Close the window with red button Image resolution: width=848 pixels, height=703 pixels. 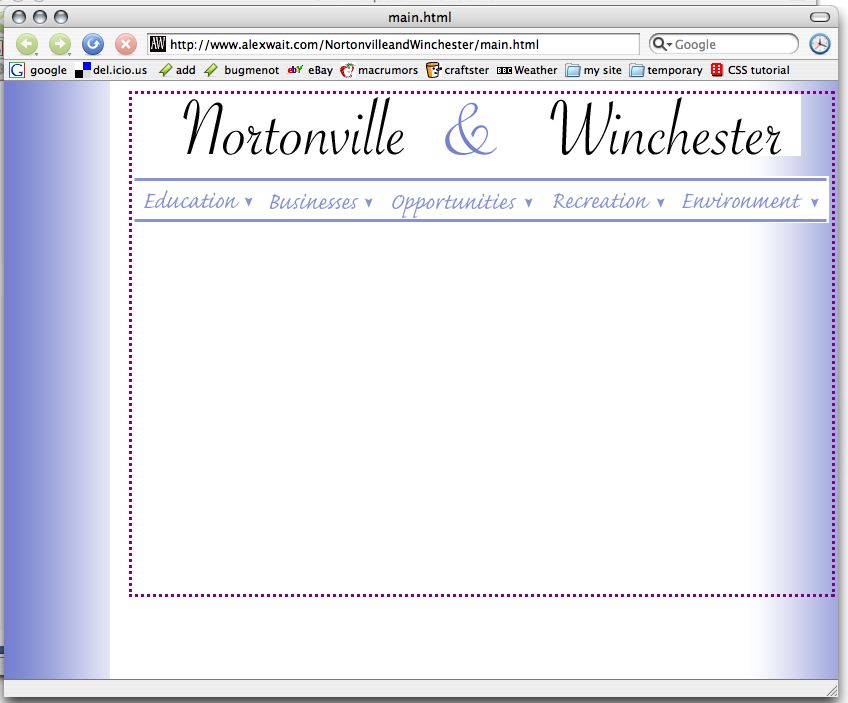tap(19, 17)
